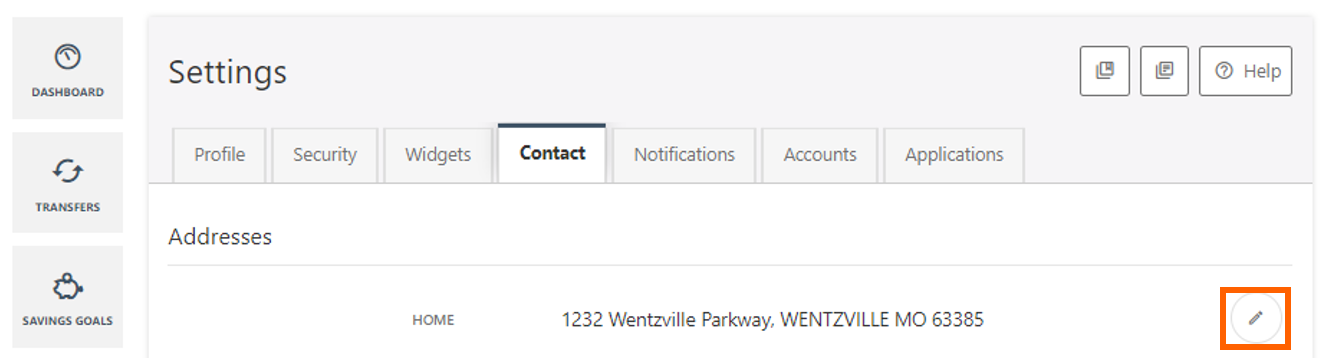
Task: Click the stacked text-page icon button
Action: [1164, 71]
